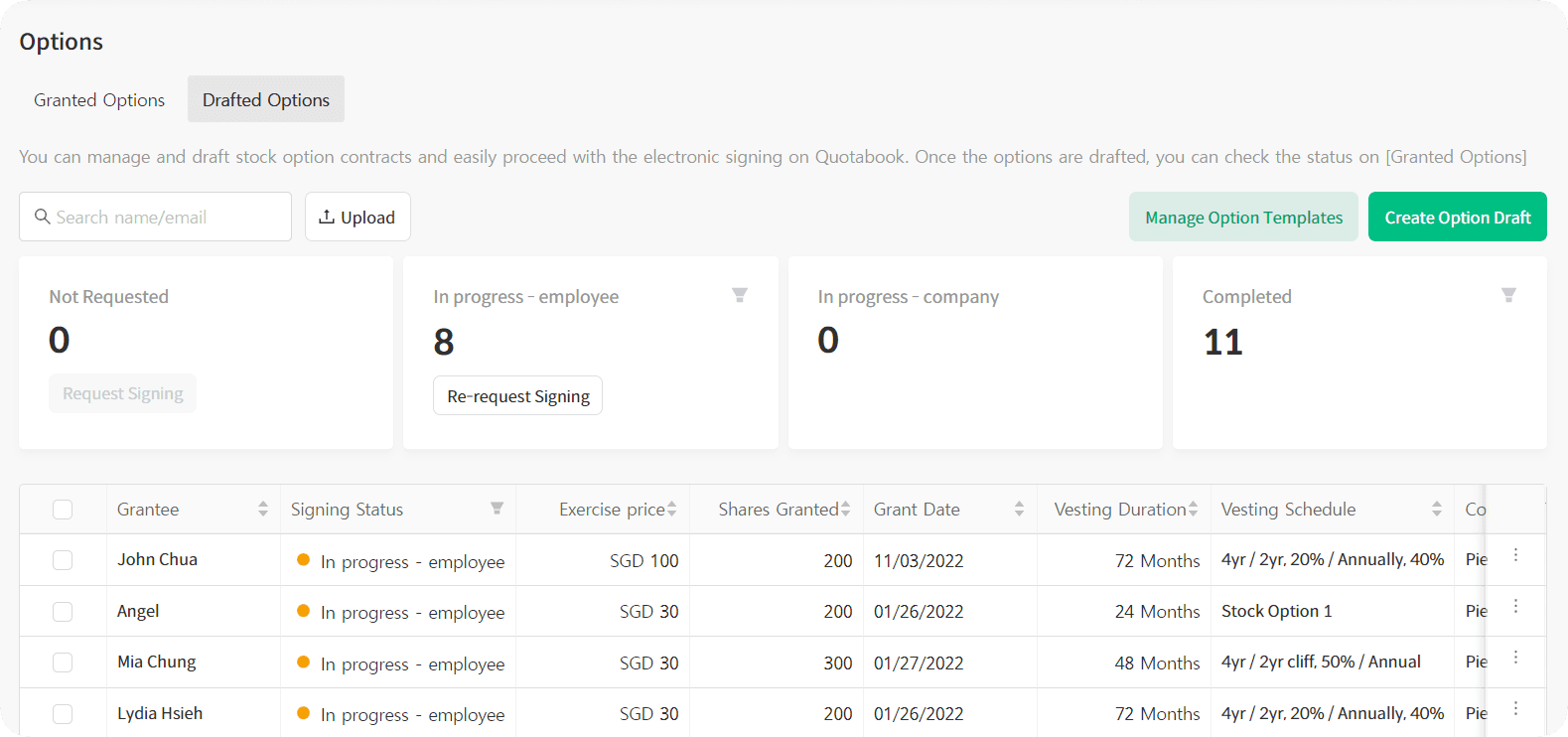Open more actions for John Chua row

pyautogui.click(x=1515, y=555)
